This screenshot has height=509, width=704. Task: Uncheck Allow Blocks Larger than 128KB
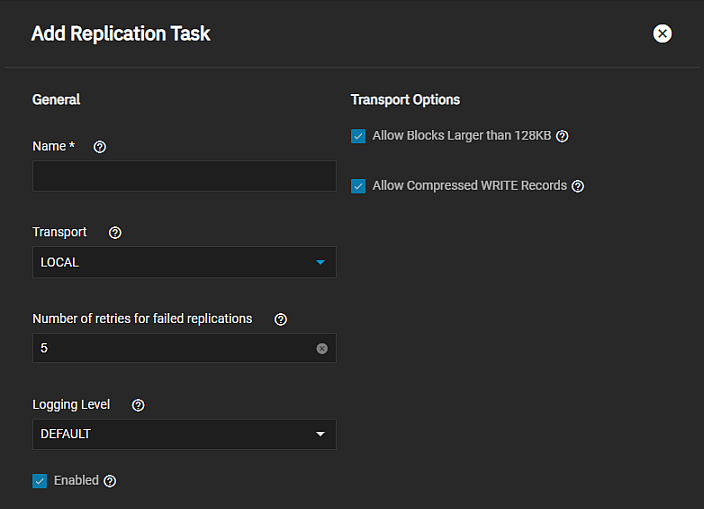coord(358,136)
